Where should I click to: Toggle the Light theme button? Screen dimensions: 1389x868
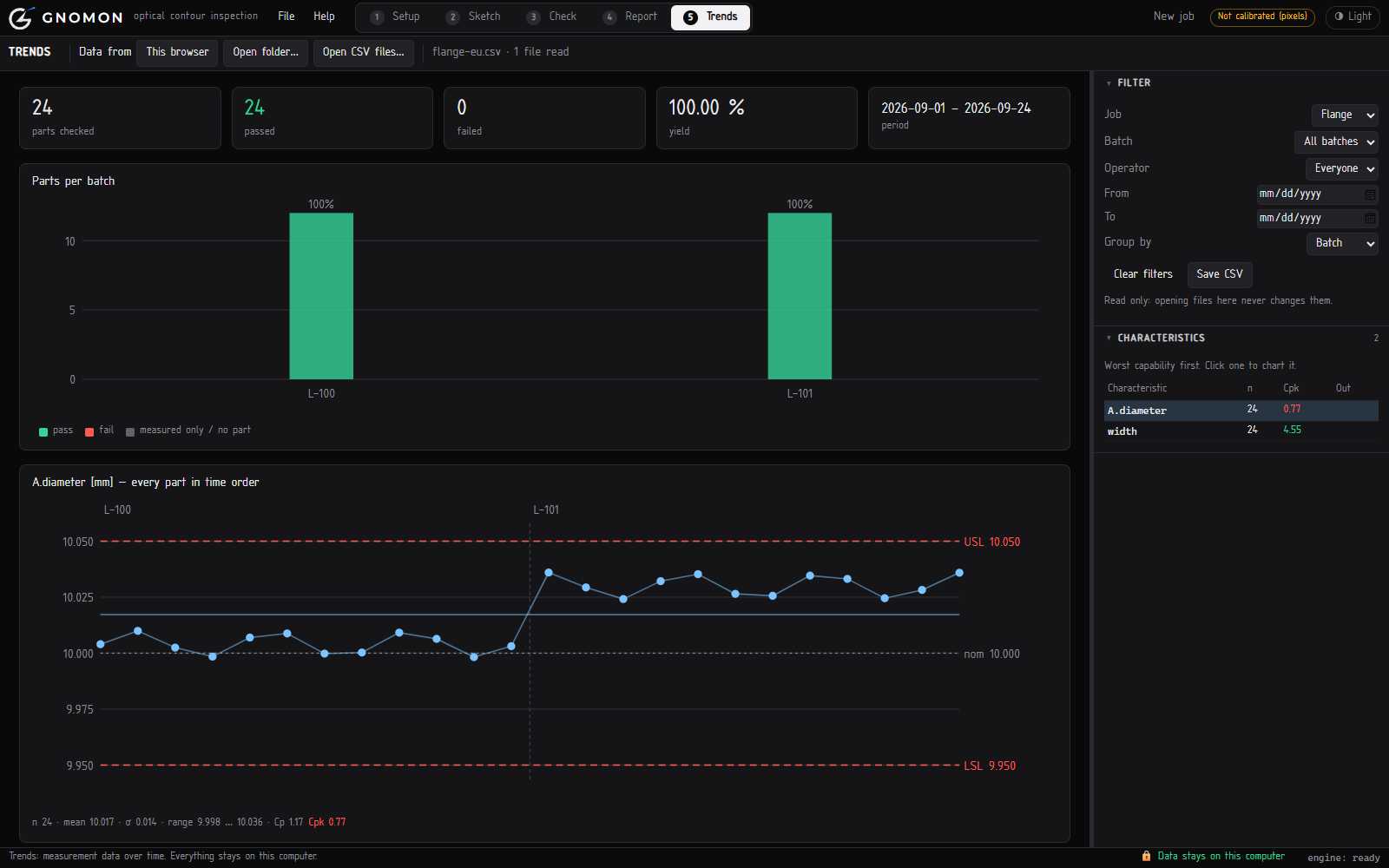tap(1353, 16)
